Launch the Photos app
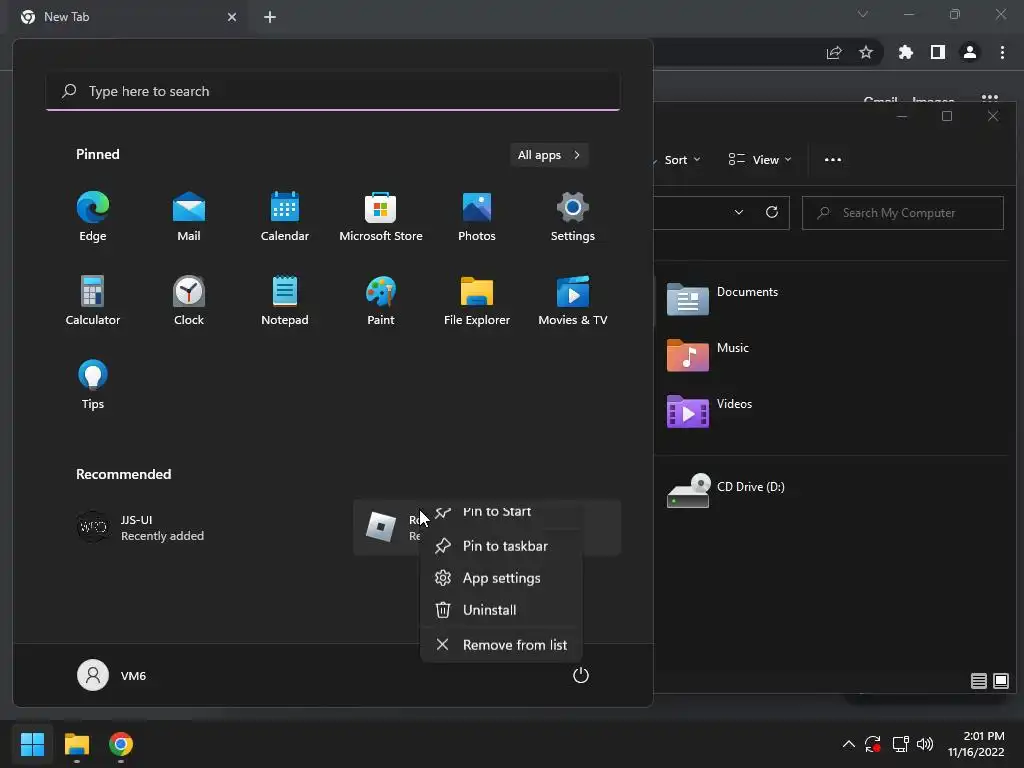1024x768 pixels. point(477,217)
